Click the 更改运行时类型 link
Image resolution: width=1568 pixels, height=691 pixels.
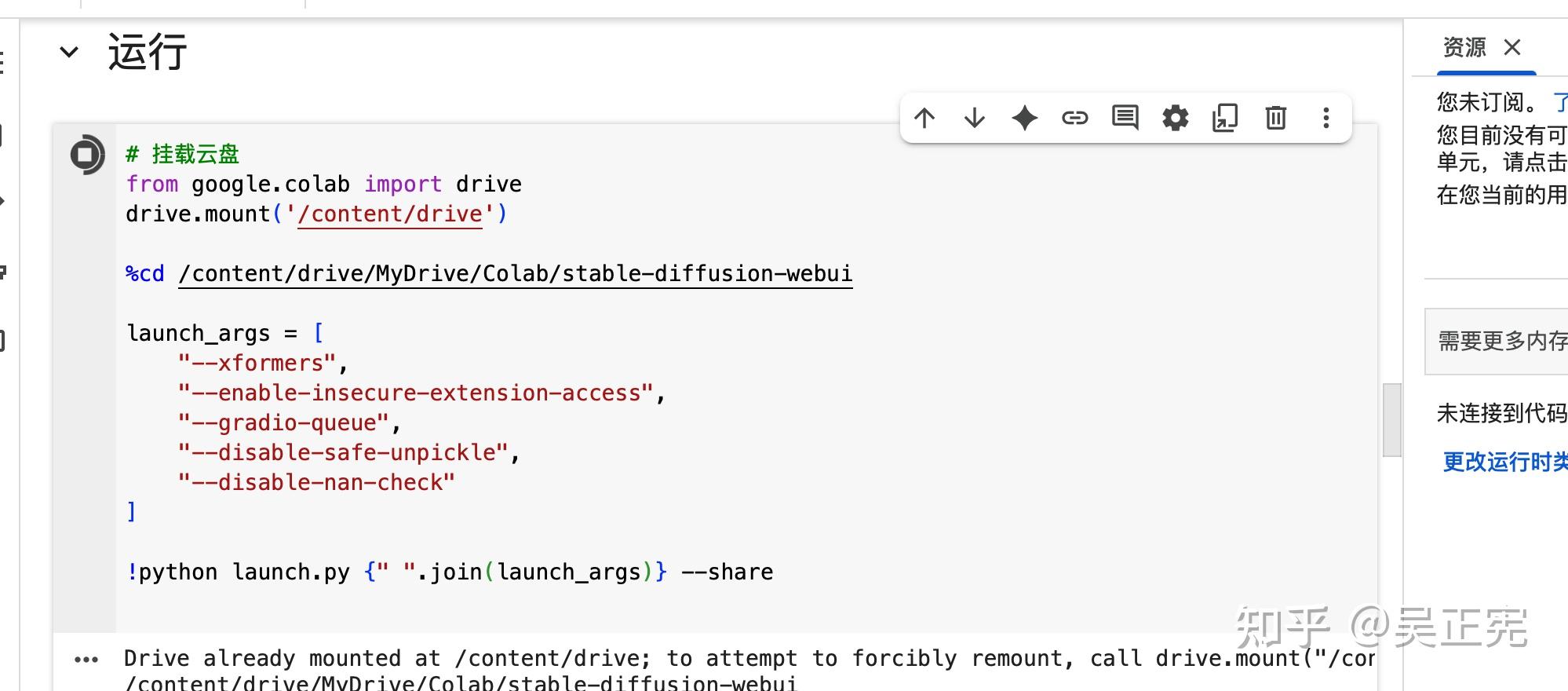point(1504,462)
